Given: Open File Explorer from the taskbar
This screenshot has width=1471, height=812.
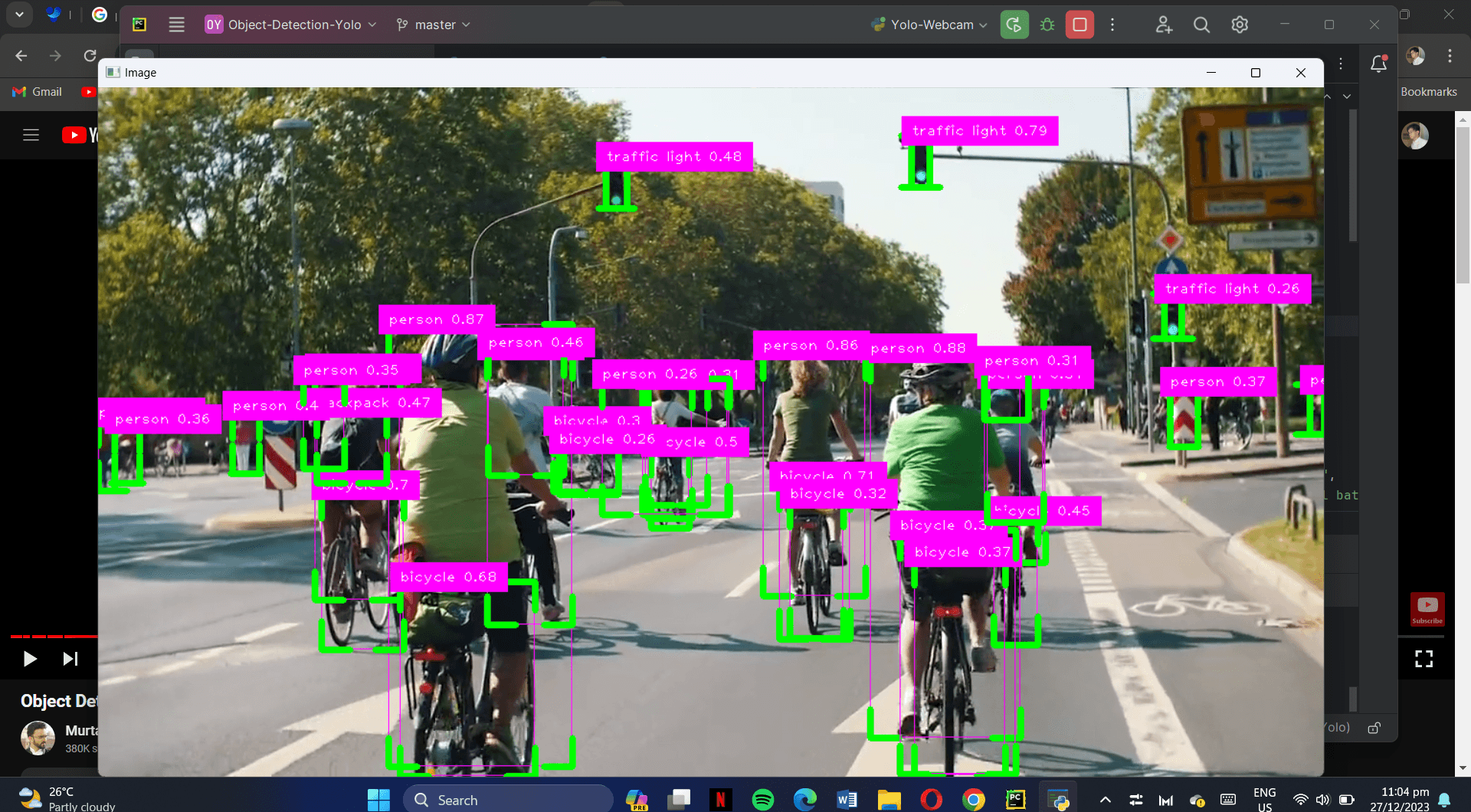Looking at the screenshot, I should [889, 800].
